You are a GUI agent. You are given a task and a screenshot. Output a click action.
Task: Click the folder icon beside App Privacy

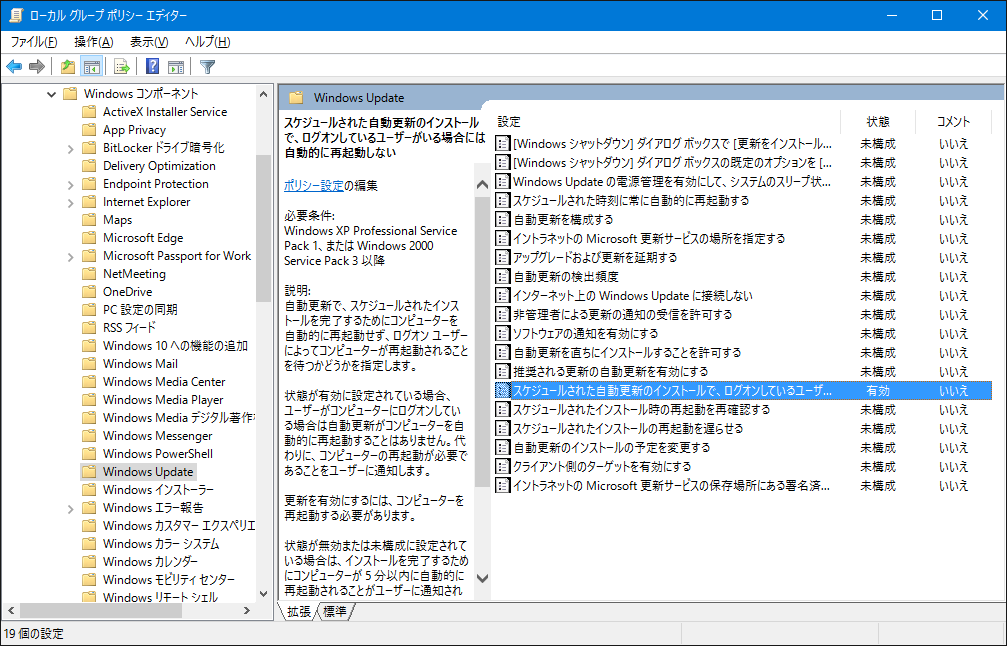[89, 130]
